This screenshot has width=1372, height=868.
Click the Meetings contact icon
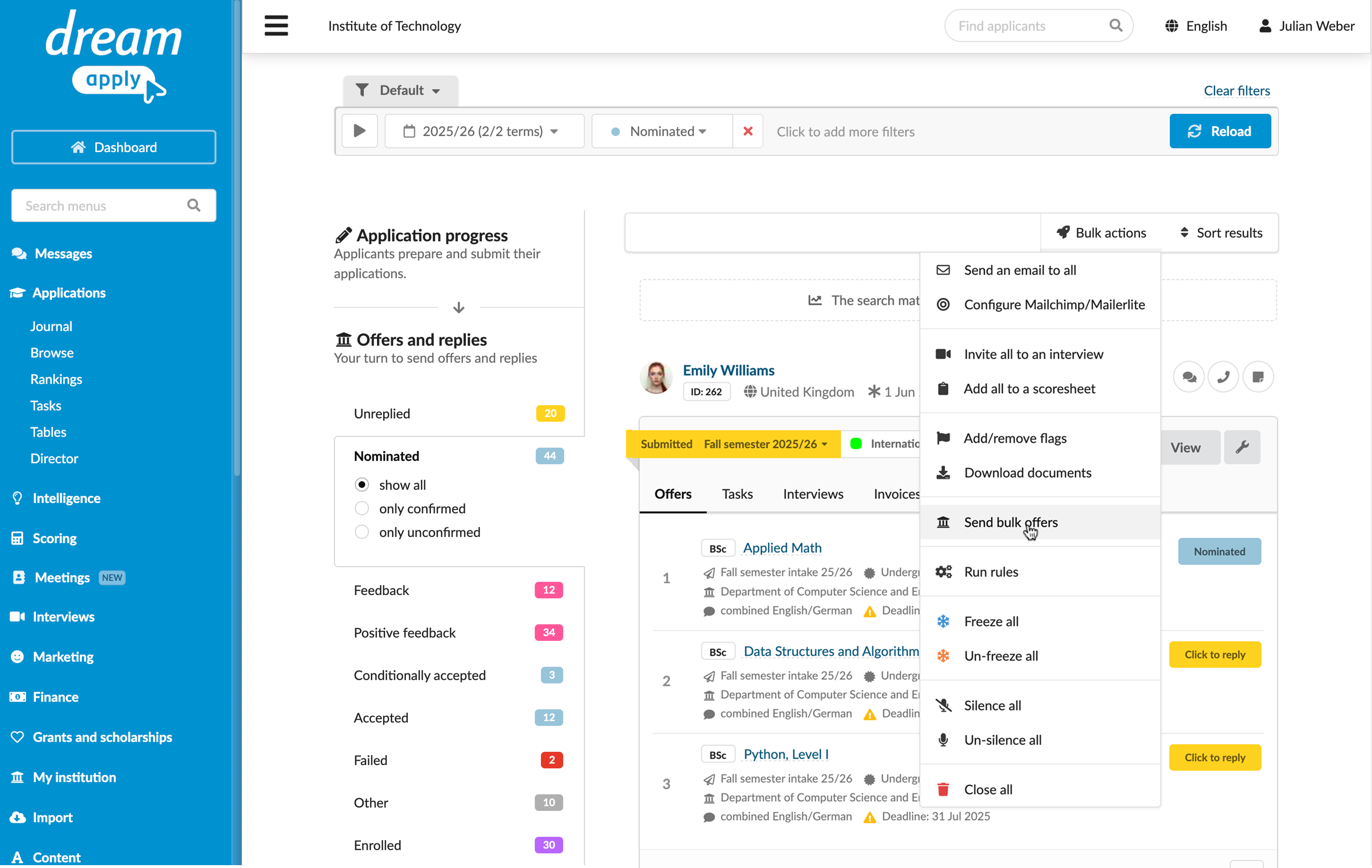[19, 578]
